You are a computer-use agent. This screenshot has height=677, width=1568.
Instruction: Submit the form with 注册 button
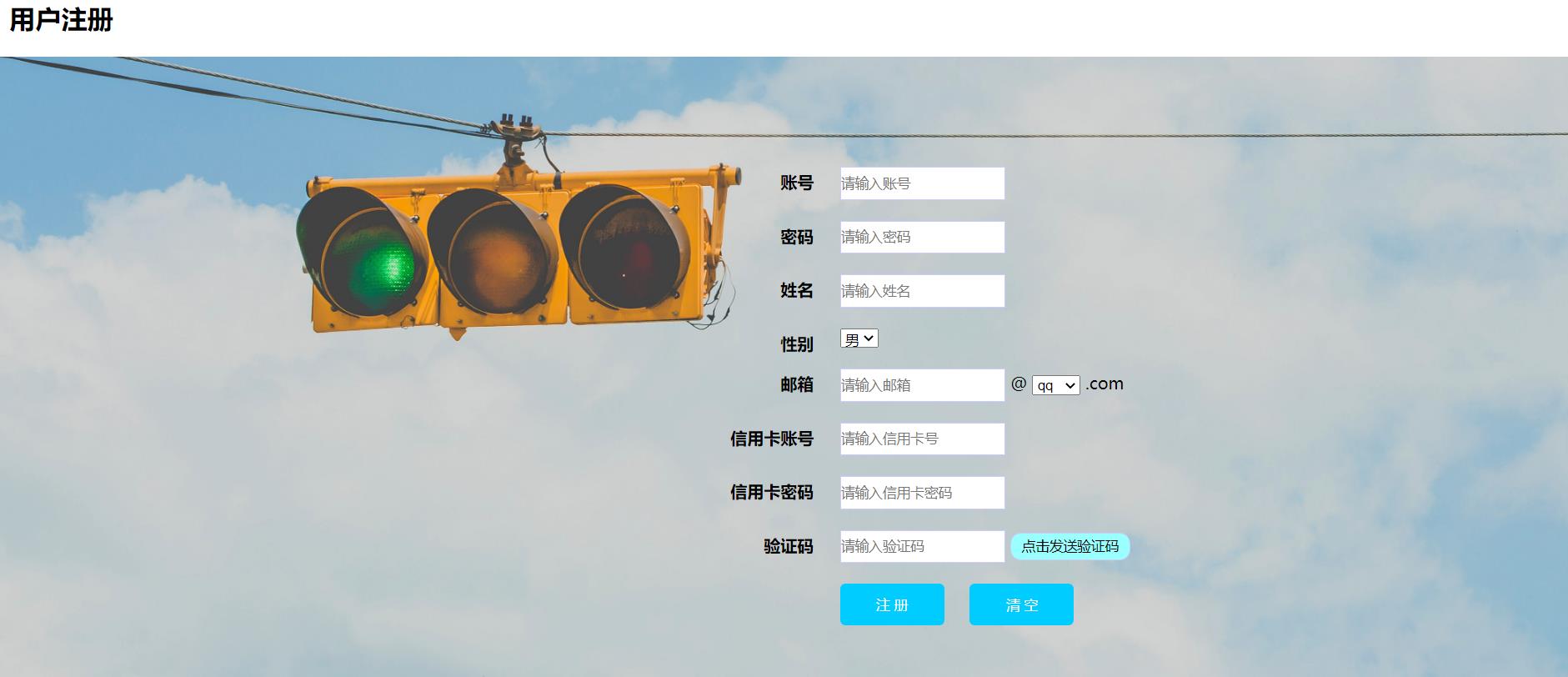[x=892, y=604]
